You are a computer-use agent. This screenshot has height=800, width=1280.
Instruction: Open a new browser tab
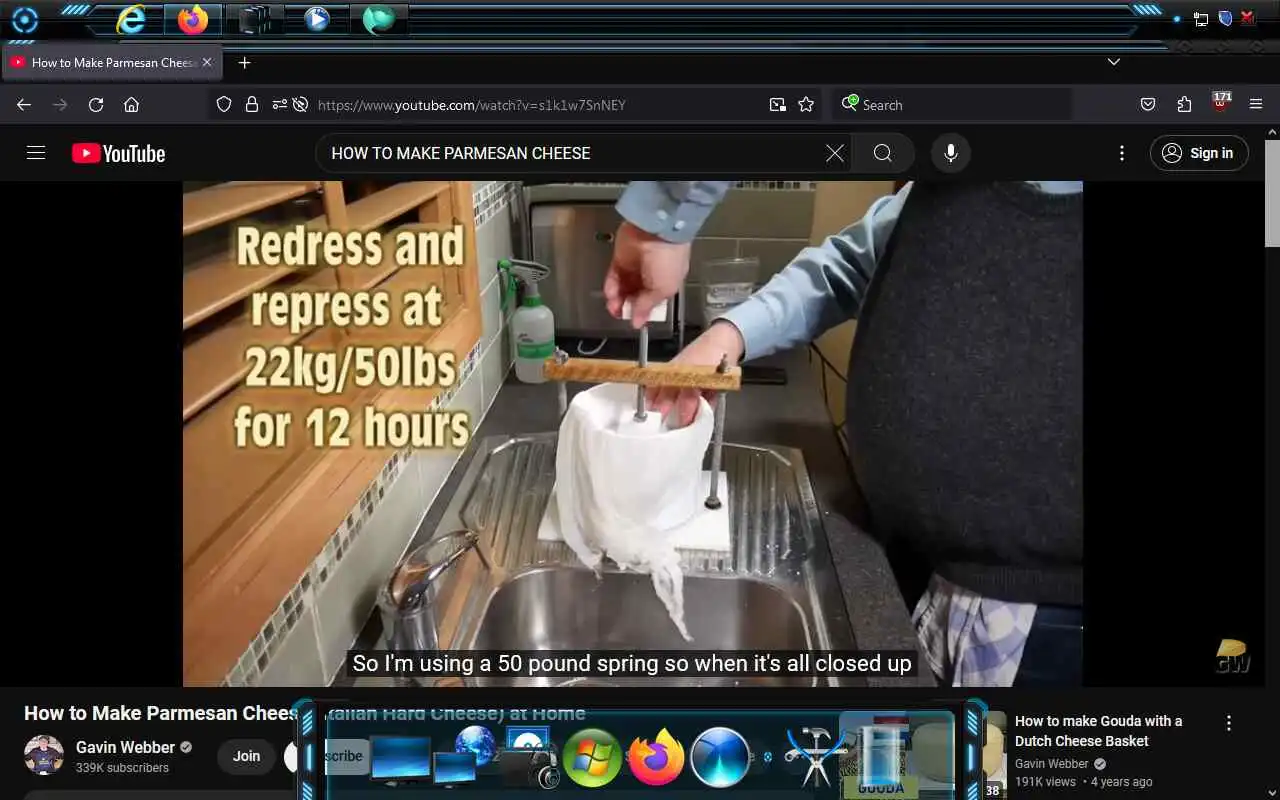pyautogui.click(x=244, y=62)
